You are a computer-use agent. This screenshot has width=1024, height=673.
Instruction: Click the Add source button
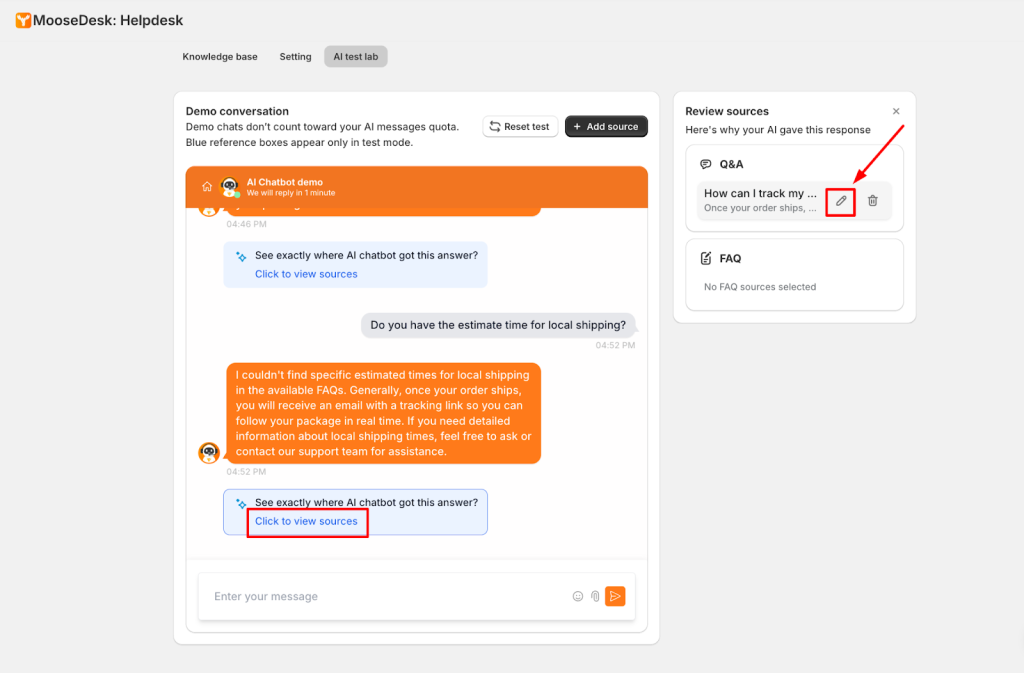pos(606,127)
